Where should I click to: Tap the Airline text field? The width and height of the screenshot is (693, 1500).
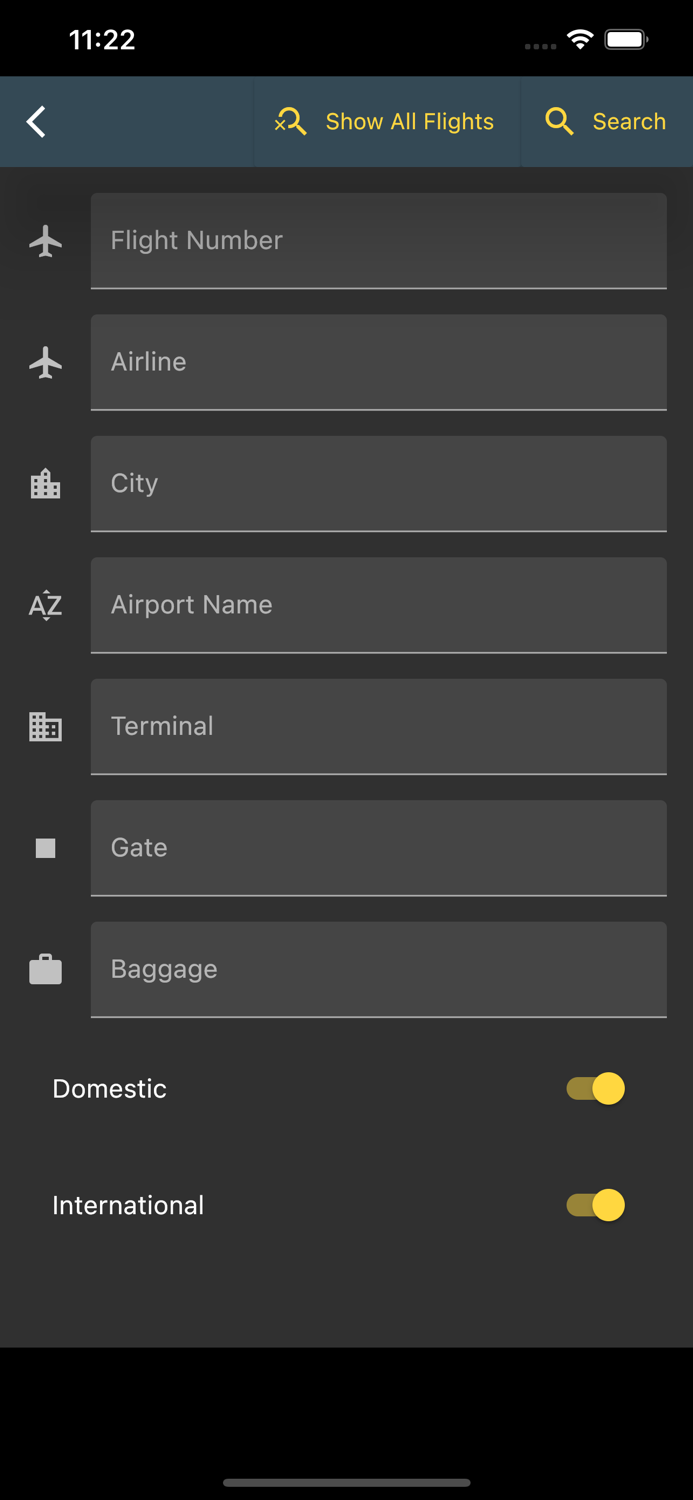[x=378, y=362]
